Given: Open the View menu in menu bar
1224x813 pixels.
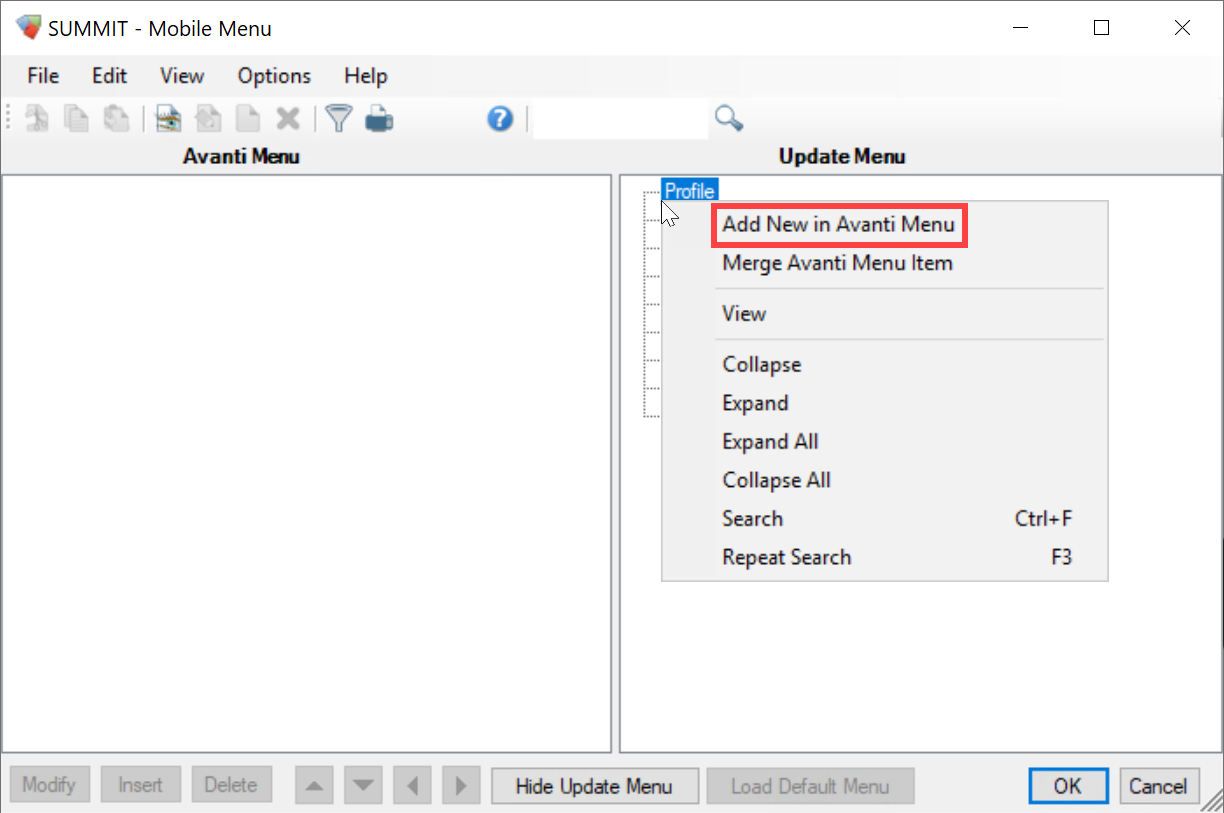Looking at the screenshot, I should (182, 76).
